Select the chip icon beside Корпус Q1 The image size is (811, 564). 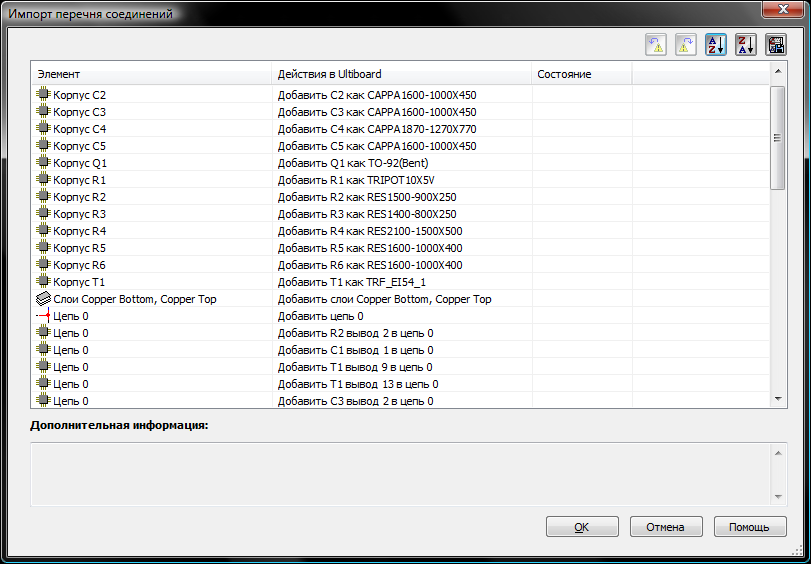43,162
